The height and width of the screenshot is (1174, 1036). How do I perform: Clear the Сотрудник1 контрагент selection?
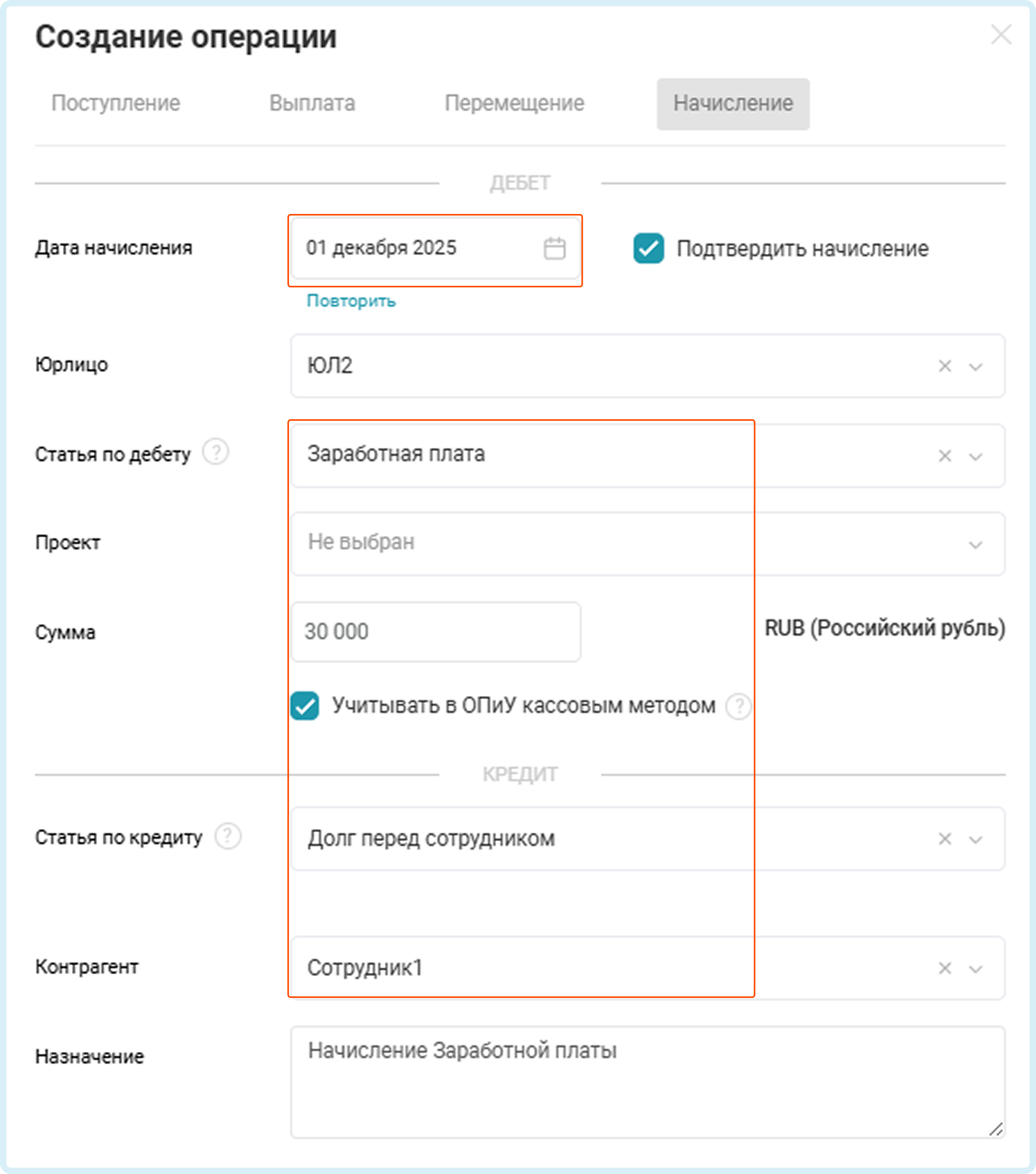(945, 968)
